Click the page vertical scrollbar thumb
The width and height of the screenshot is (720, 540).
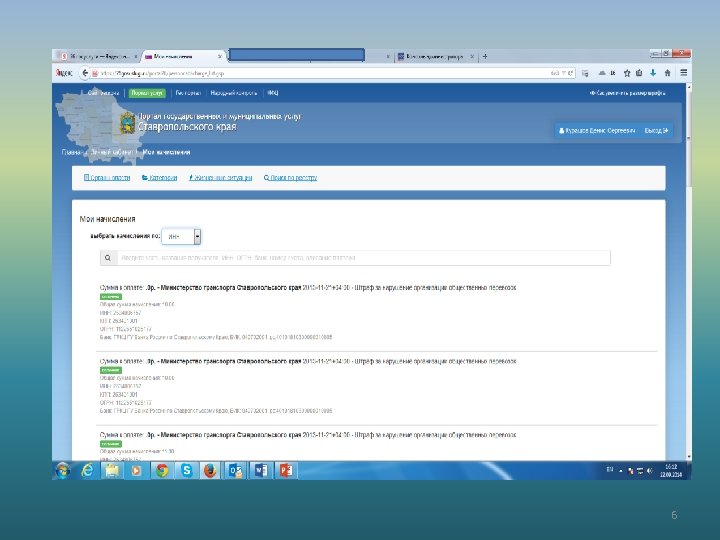pos(688,138)
